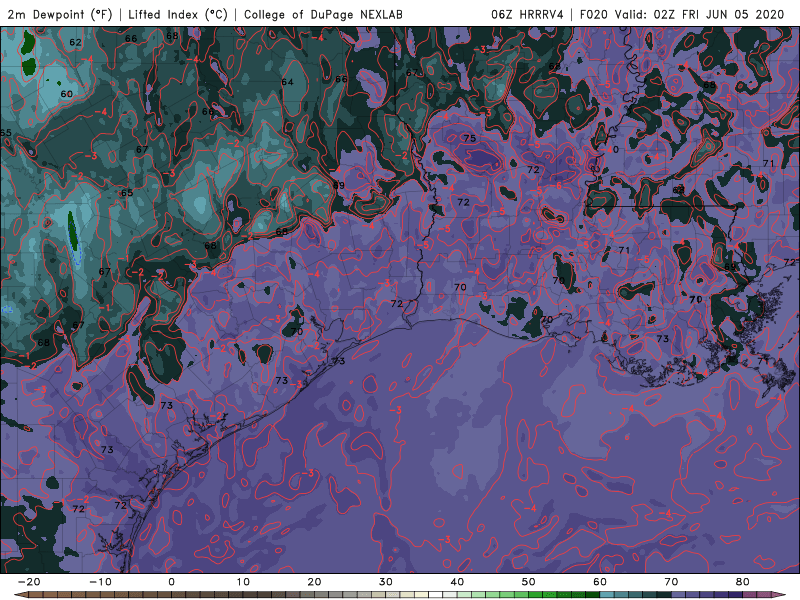The height and width of the screenshot is (600, 800).
Task: Click the right arrow end of the color bar
Action: [778, 595]
